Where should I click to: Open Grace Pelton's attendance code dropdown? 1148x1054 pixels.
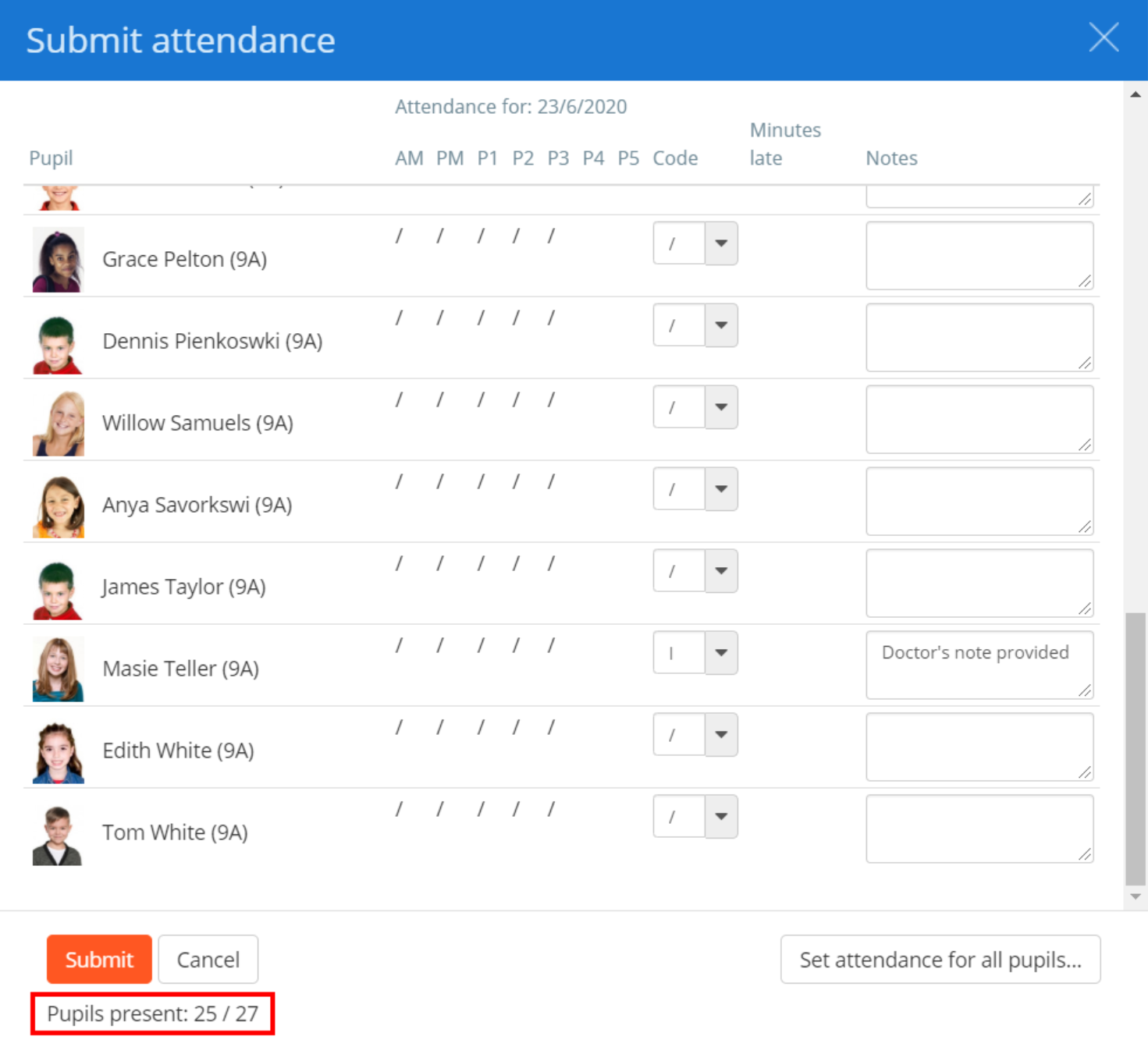[x=720, y=243]
